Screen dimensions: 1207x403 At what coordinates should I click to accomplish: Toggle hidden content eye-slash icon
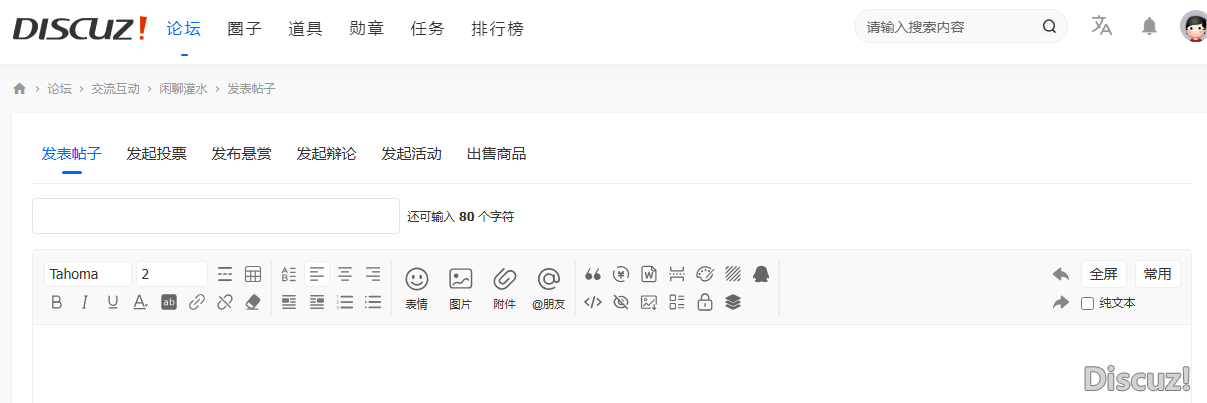pos(621,302)
